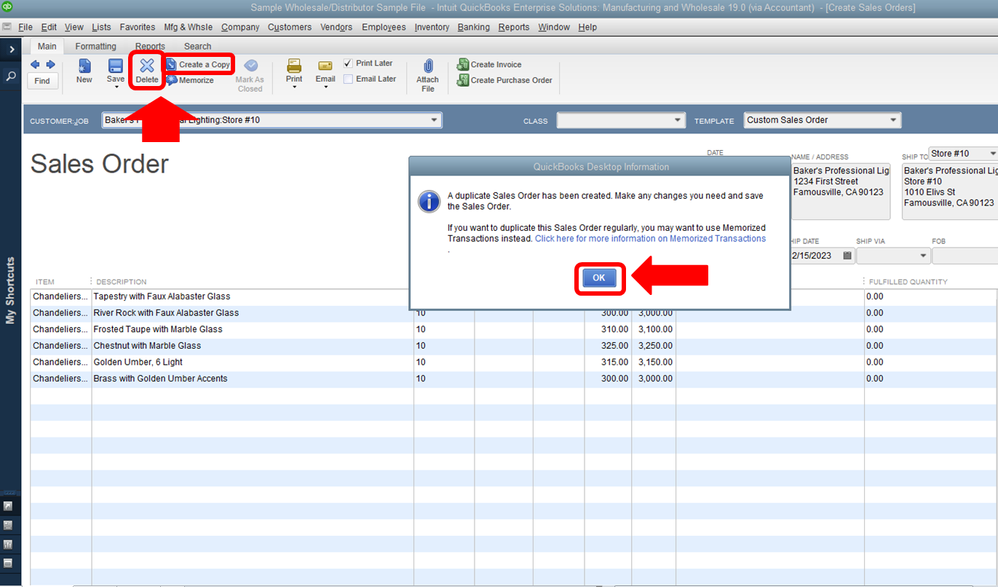Click the Name / Address box
The height and width of the screenshot is (587, 998).
point(840,192)
